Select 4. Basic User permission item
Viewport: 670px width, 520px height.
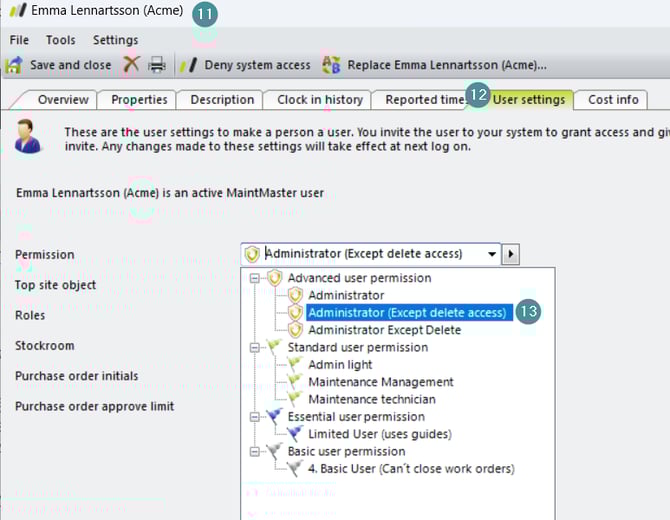click(411, 469)
